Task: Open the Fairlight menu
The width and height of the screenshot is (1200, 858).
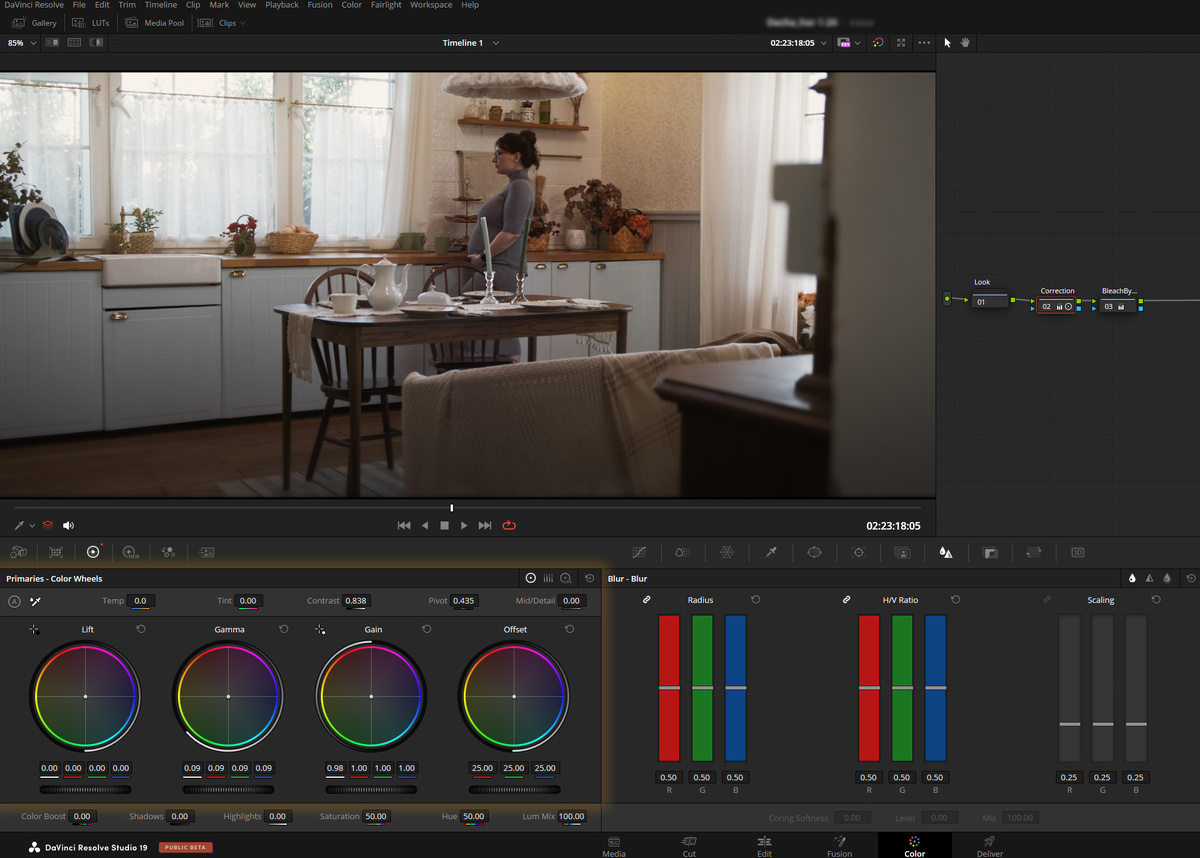Action: pos(386,5)
